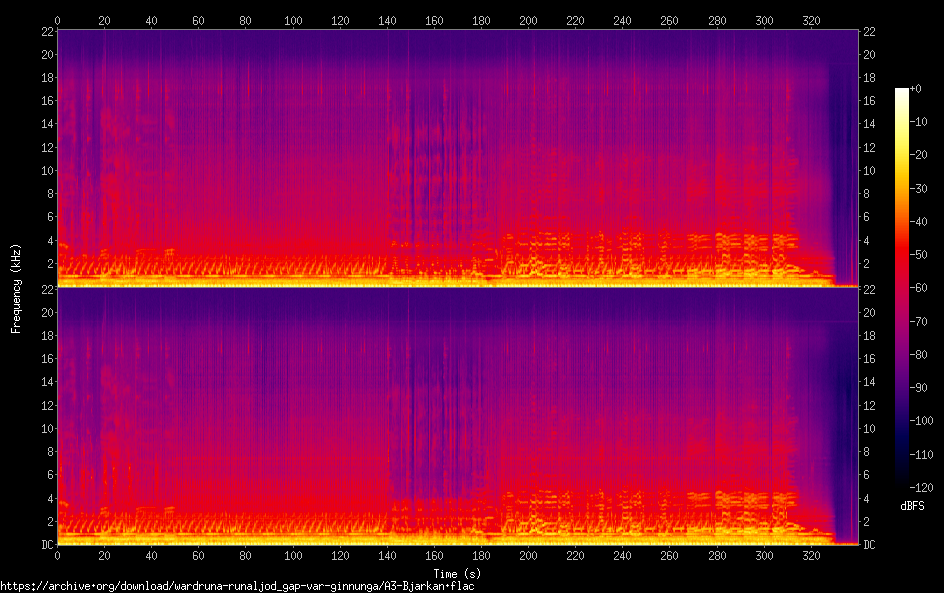Image resolution: width=944 pixels, height=593 pixels.
Task: Click the 100 tick on bottom time axis
Action: (293, 556)
